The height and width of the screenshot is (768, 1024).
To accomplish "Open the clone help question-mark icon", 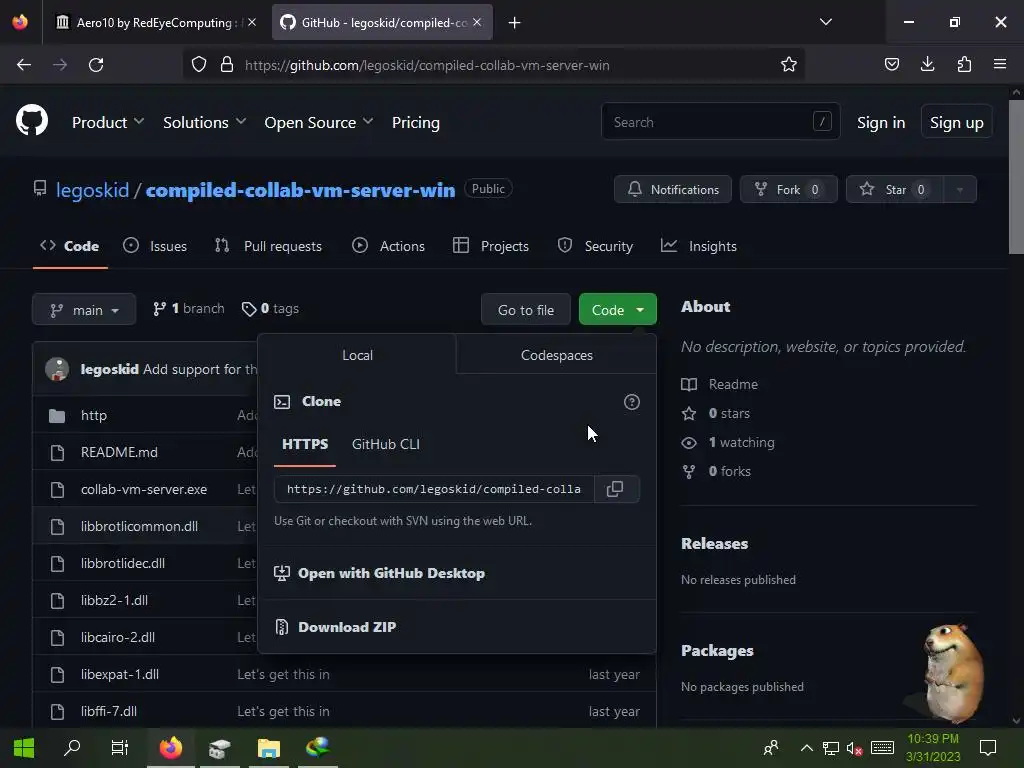I will (632, 402).
